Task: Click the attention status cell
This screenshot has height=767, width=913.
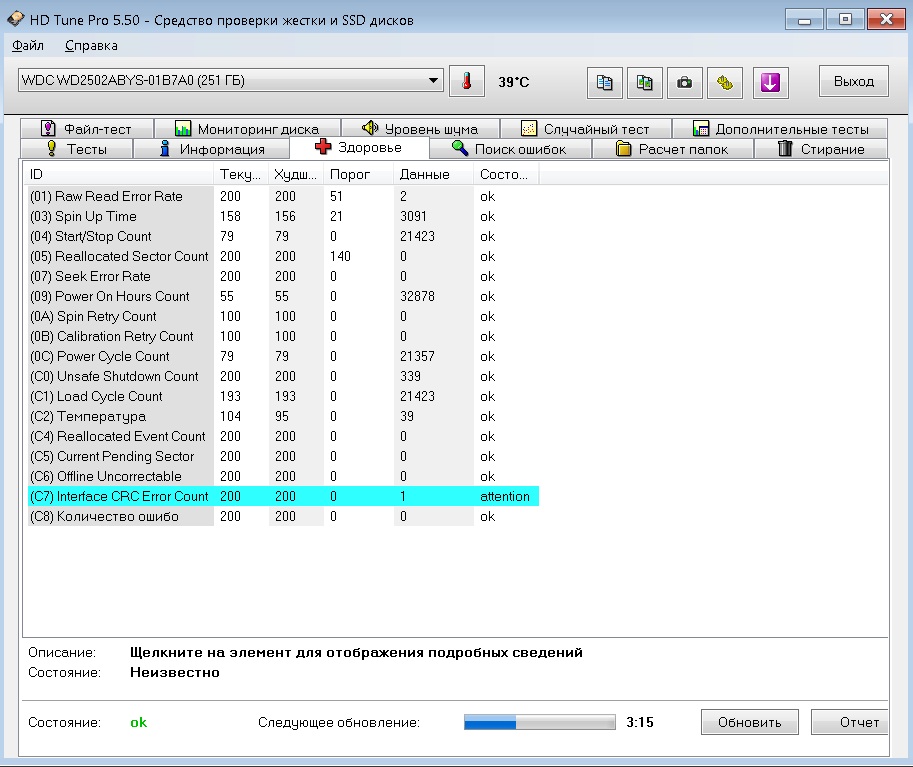Action: (505, 496)
